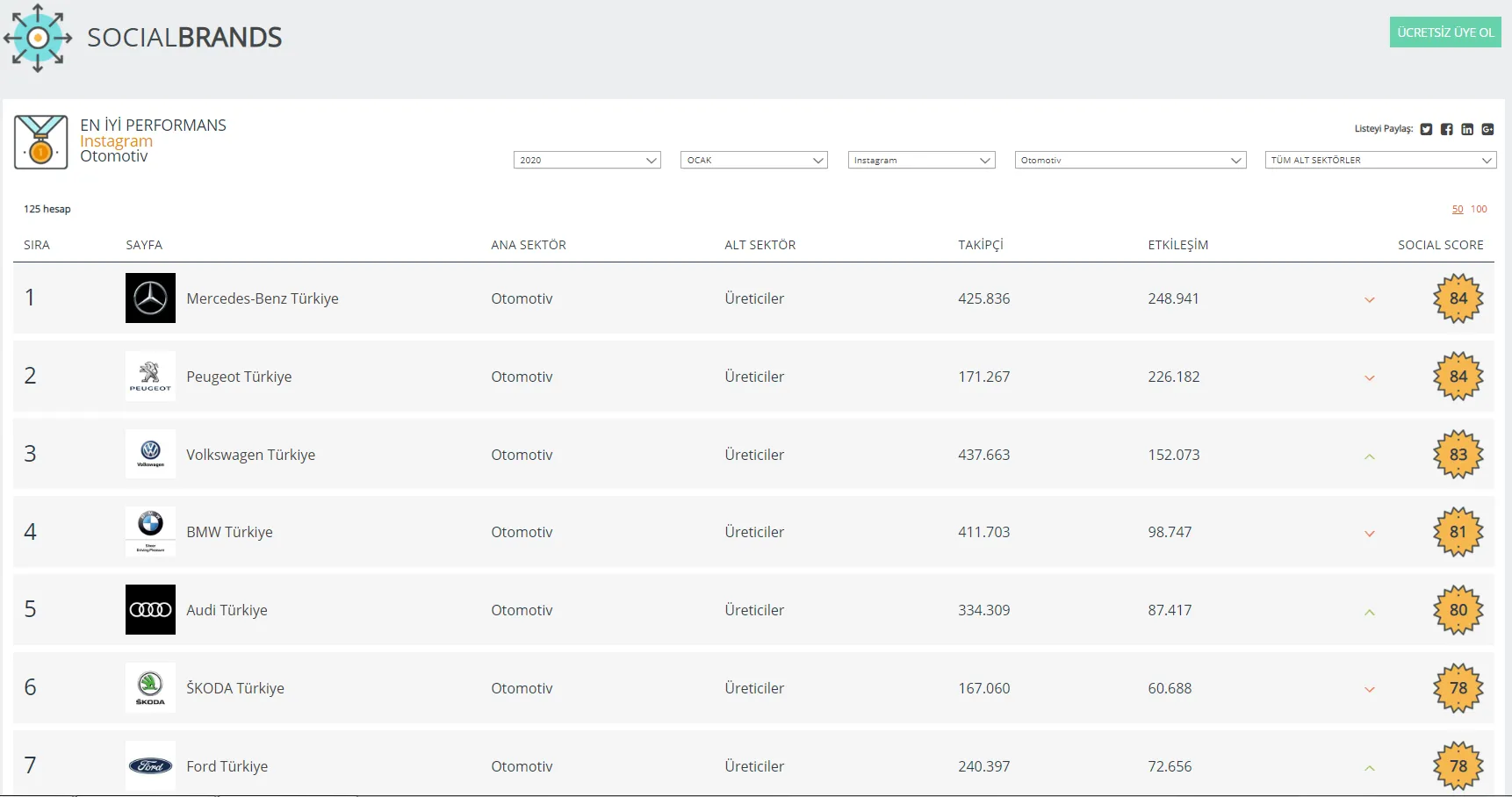
Task: Open the BMW Türkiye logo
Action: click(x=150, y=532)
